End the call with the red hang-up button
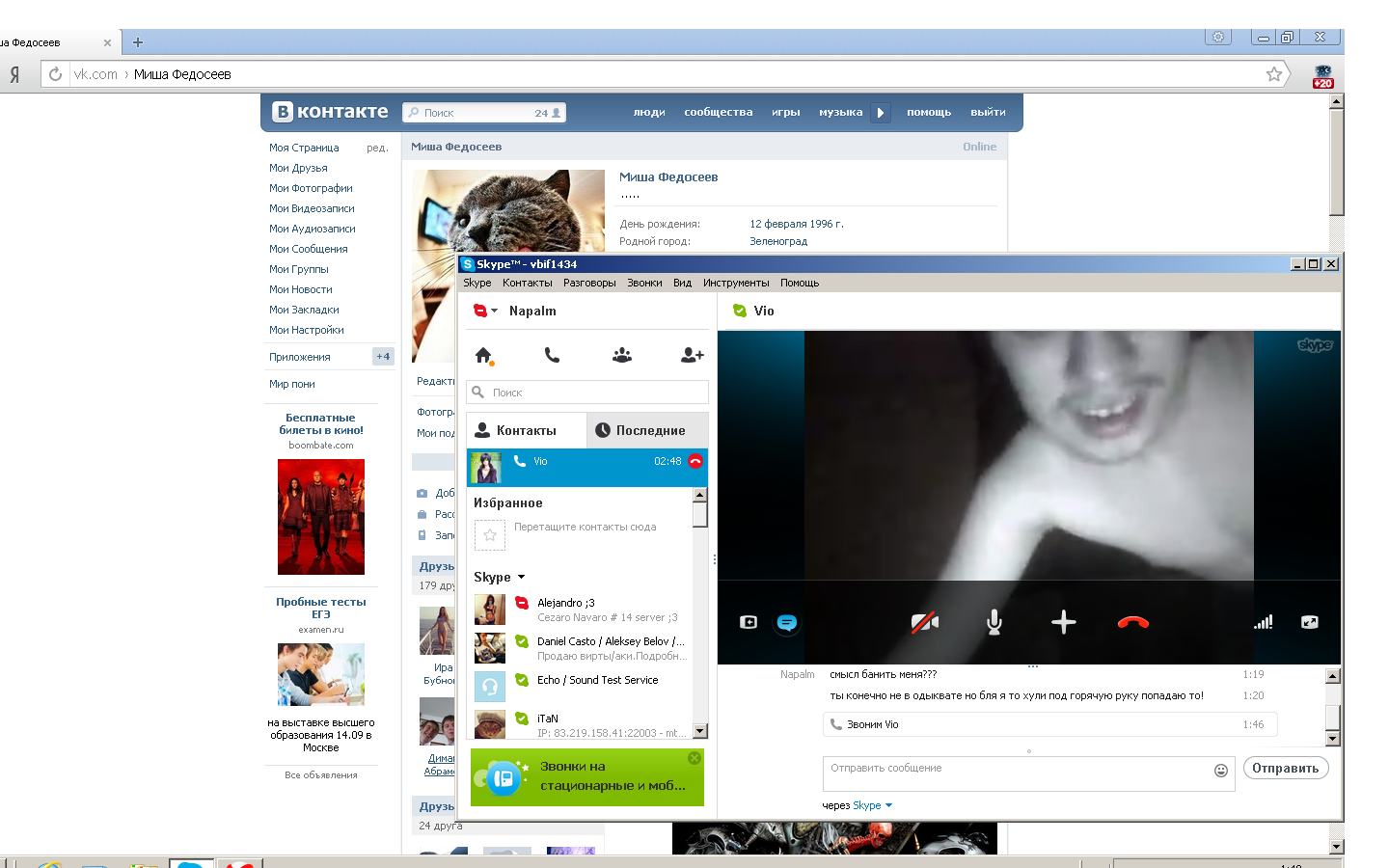The image size is (1389, 868). 1132,622
